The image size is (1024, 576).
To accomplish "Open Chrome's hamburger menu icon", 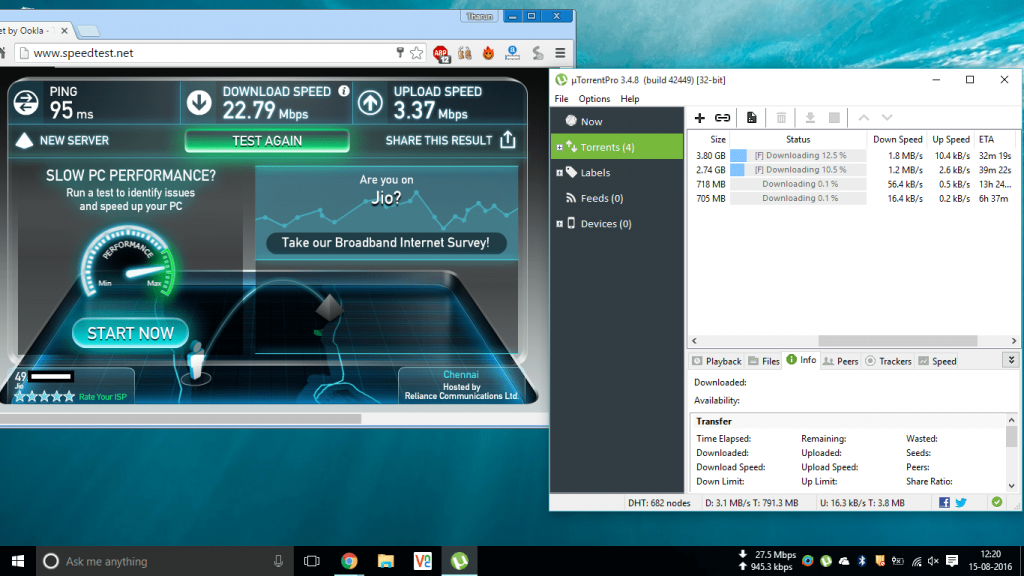I will coord(559,52).
